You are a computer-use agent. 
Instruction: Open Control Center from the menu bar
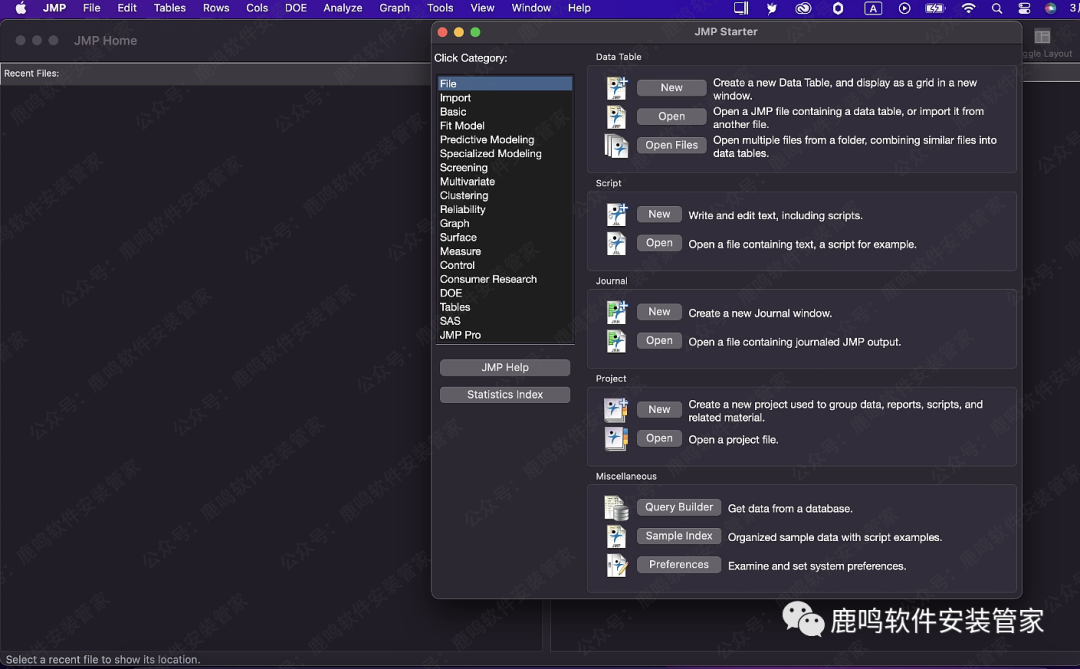pos(1024,8)
